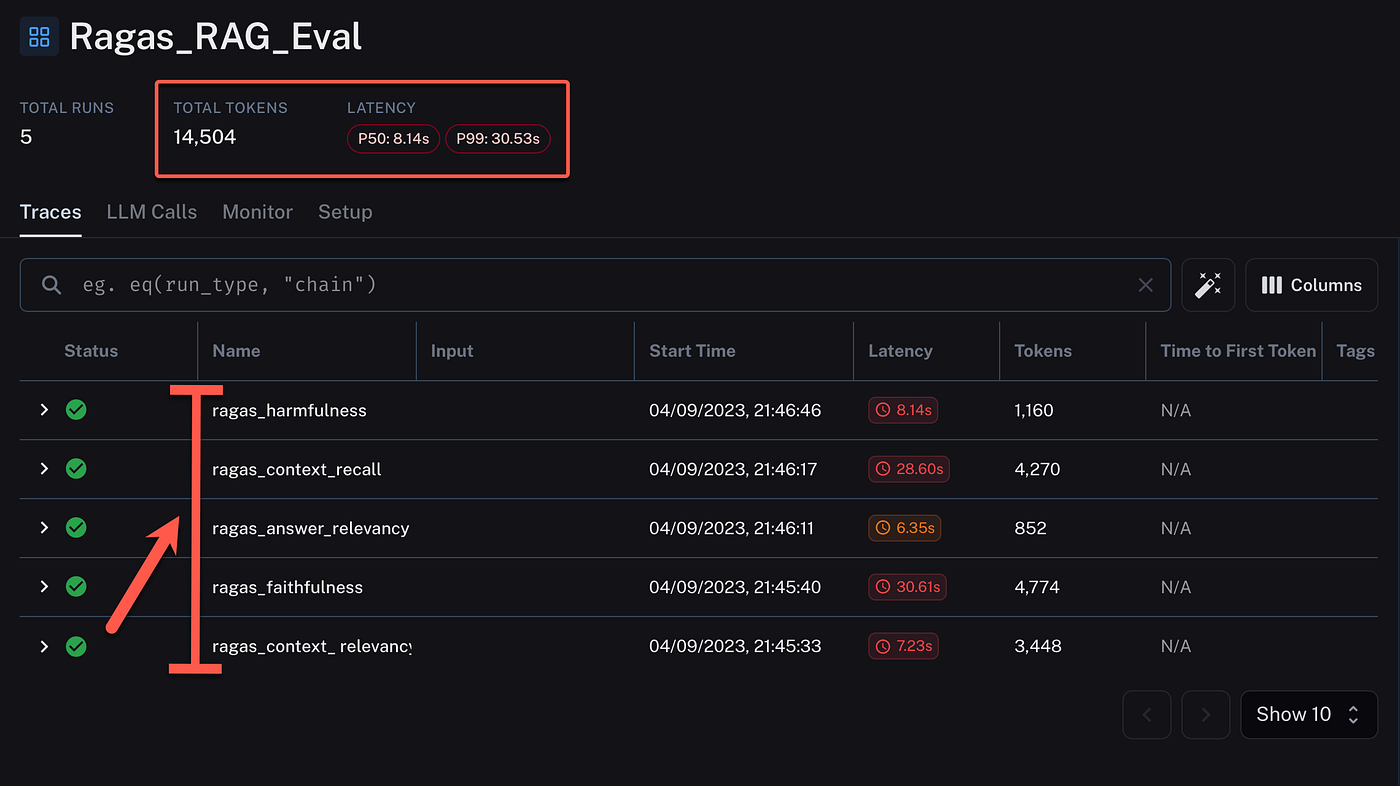Expand the ragas_context_recall trace row
The image size is (1400, 786).
(44, 469)
